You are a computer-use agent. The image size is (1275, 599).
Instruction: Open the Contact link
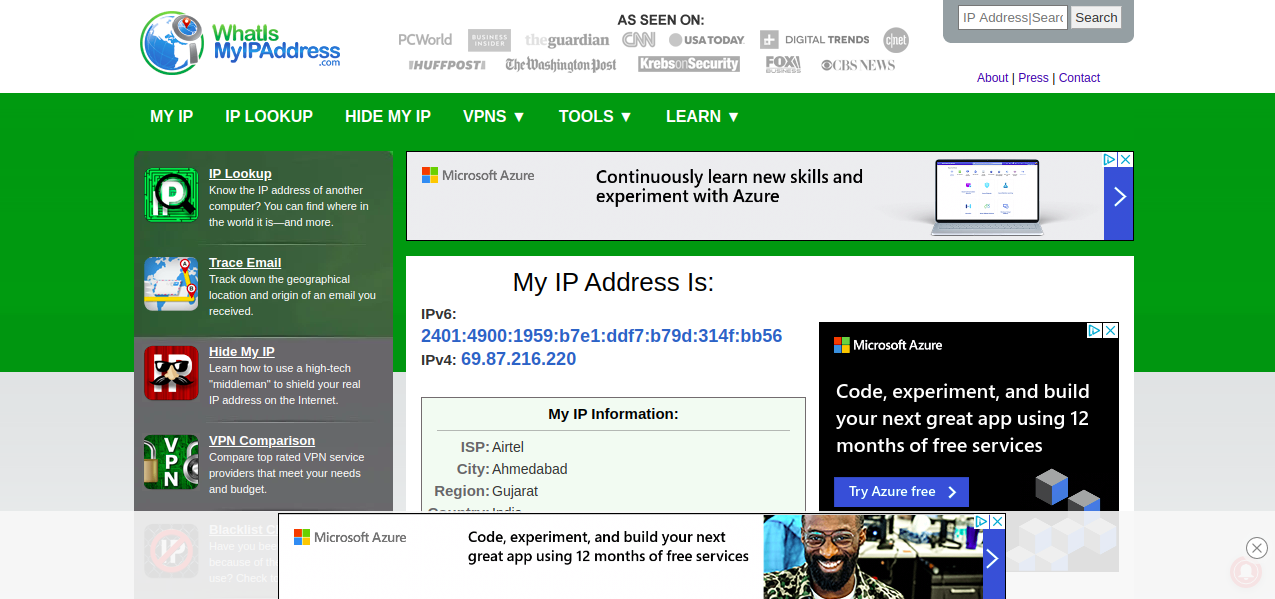pyautogui.click(x=1079, y=78)
